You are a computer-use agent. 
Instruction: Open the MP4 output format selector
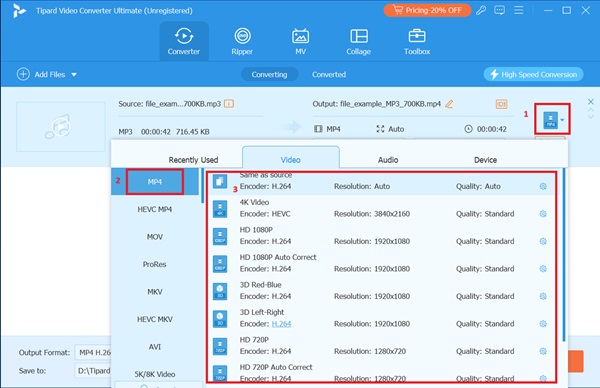tap(553, 119)
